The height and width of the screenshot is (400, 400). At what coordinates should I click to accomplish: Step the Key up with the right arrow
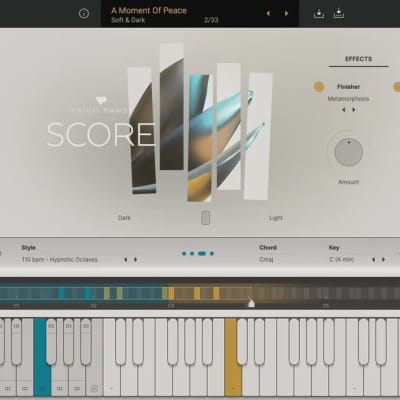tap(384, 260)
